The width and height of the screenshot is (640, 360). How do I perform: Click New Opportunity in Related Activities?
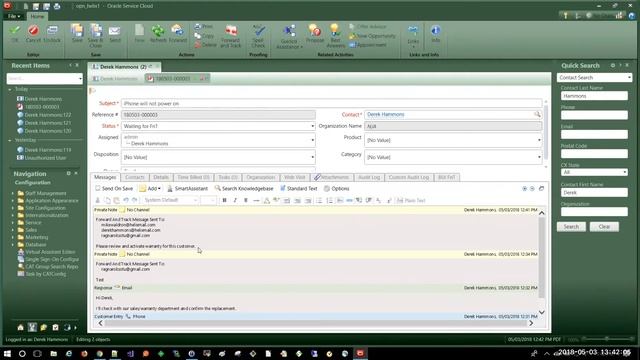coord(372,36)
